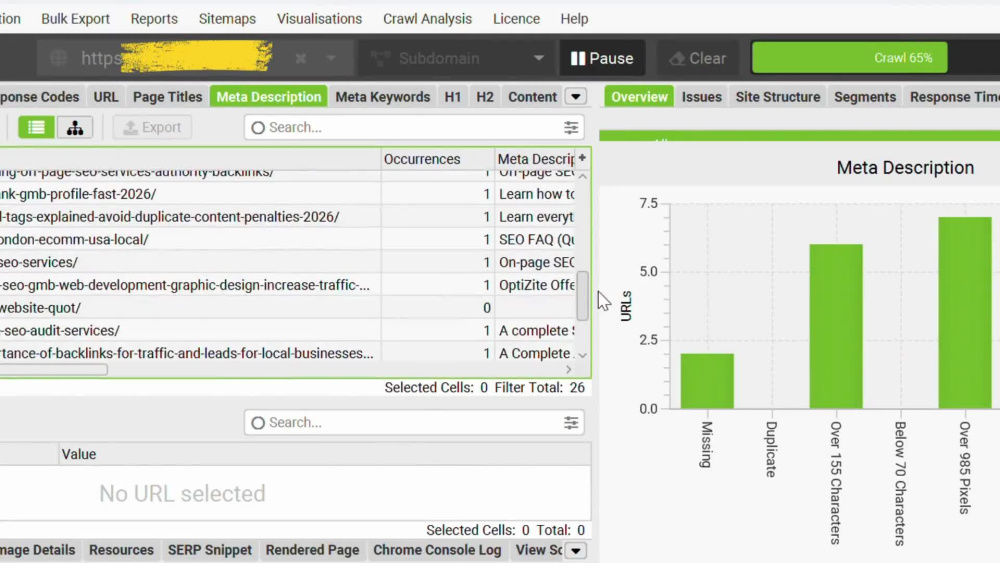Open the Crawl Analysis menu

click(x=427, y=19)
